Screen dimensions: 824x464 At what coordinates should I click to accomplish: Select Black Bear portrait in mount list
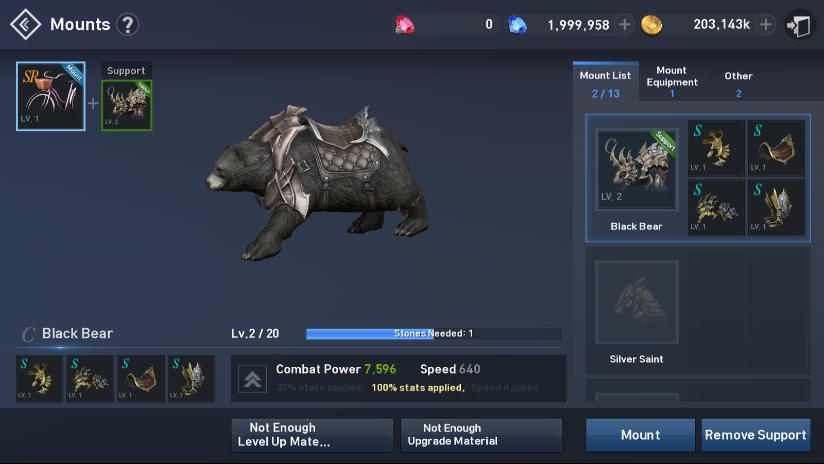point(636,169)
